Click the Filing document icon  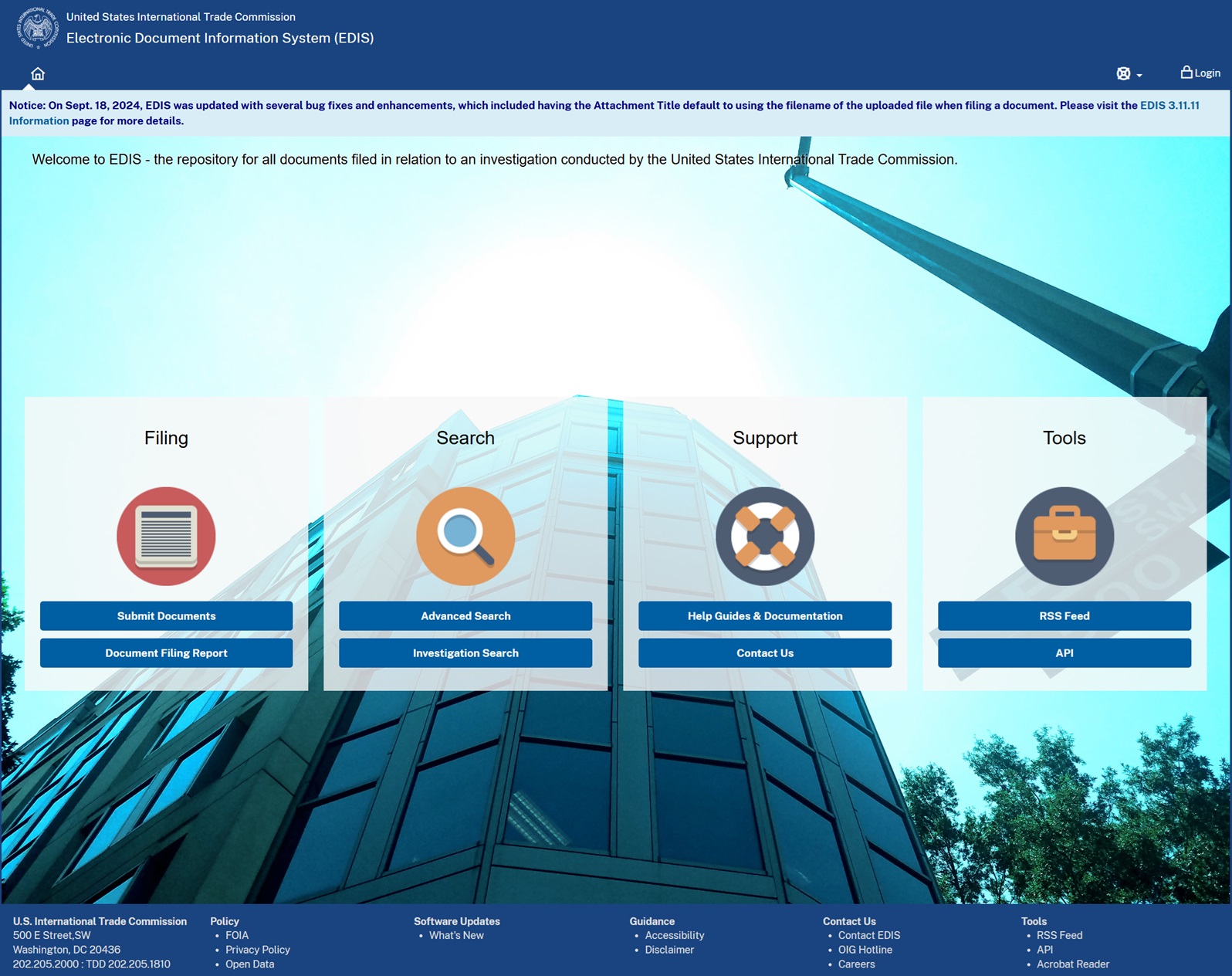tap(166, 536)
